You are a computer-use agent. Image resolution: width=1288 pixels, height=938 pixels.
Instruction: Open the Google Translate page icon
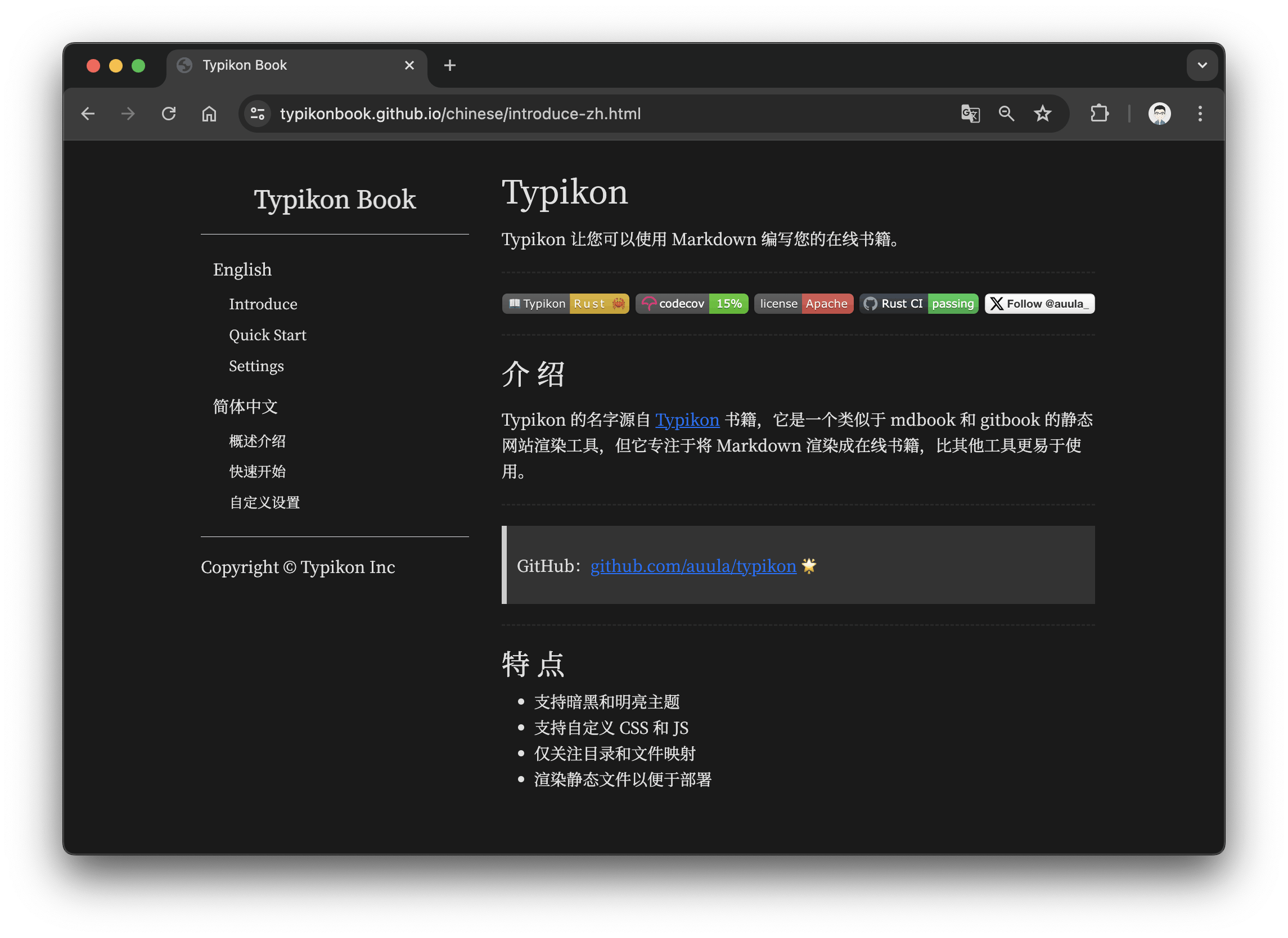coord(970,114)
